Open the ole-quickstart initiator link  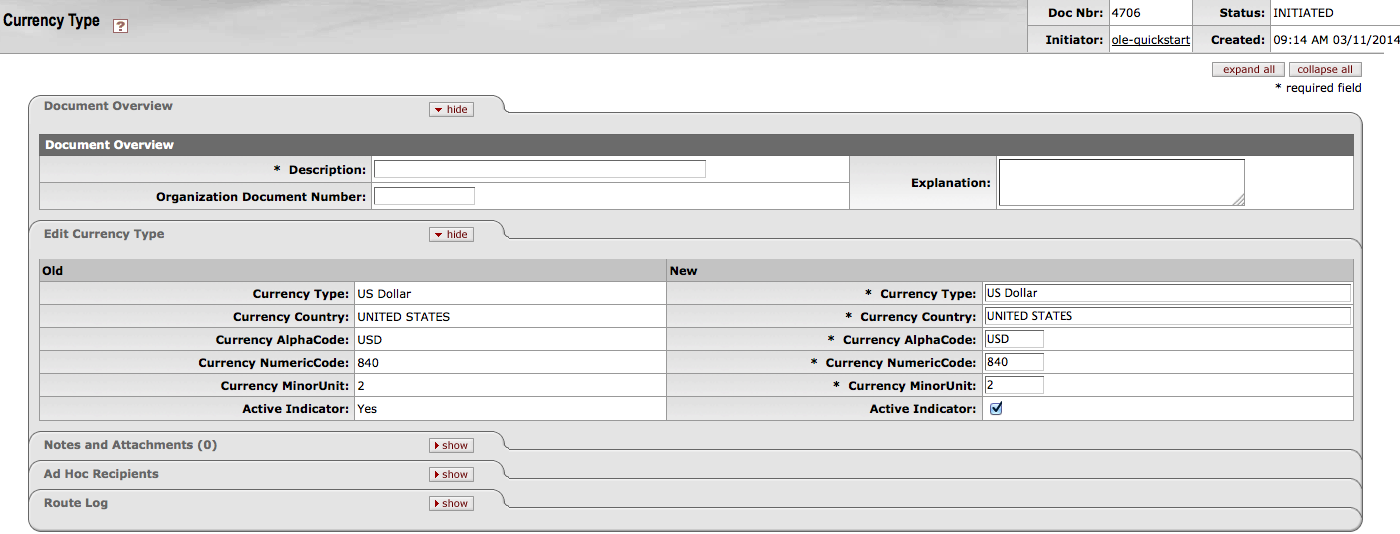pyautogui.click(x=1150, y=40)
